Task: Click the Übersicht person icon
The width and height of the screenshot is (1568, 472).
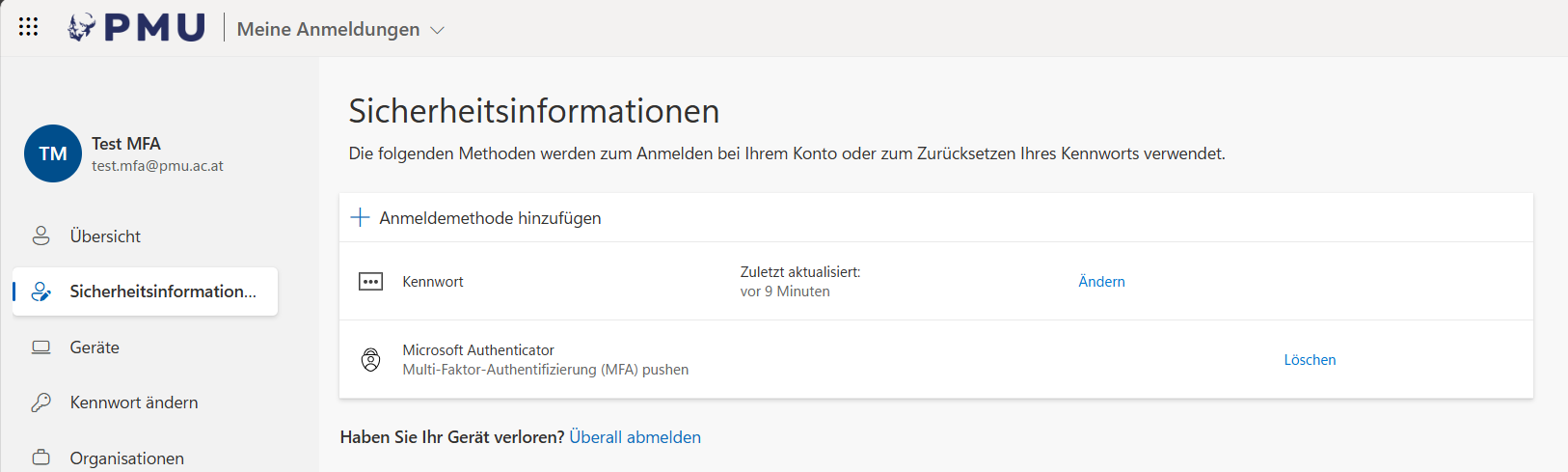Action: [41, 236]
